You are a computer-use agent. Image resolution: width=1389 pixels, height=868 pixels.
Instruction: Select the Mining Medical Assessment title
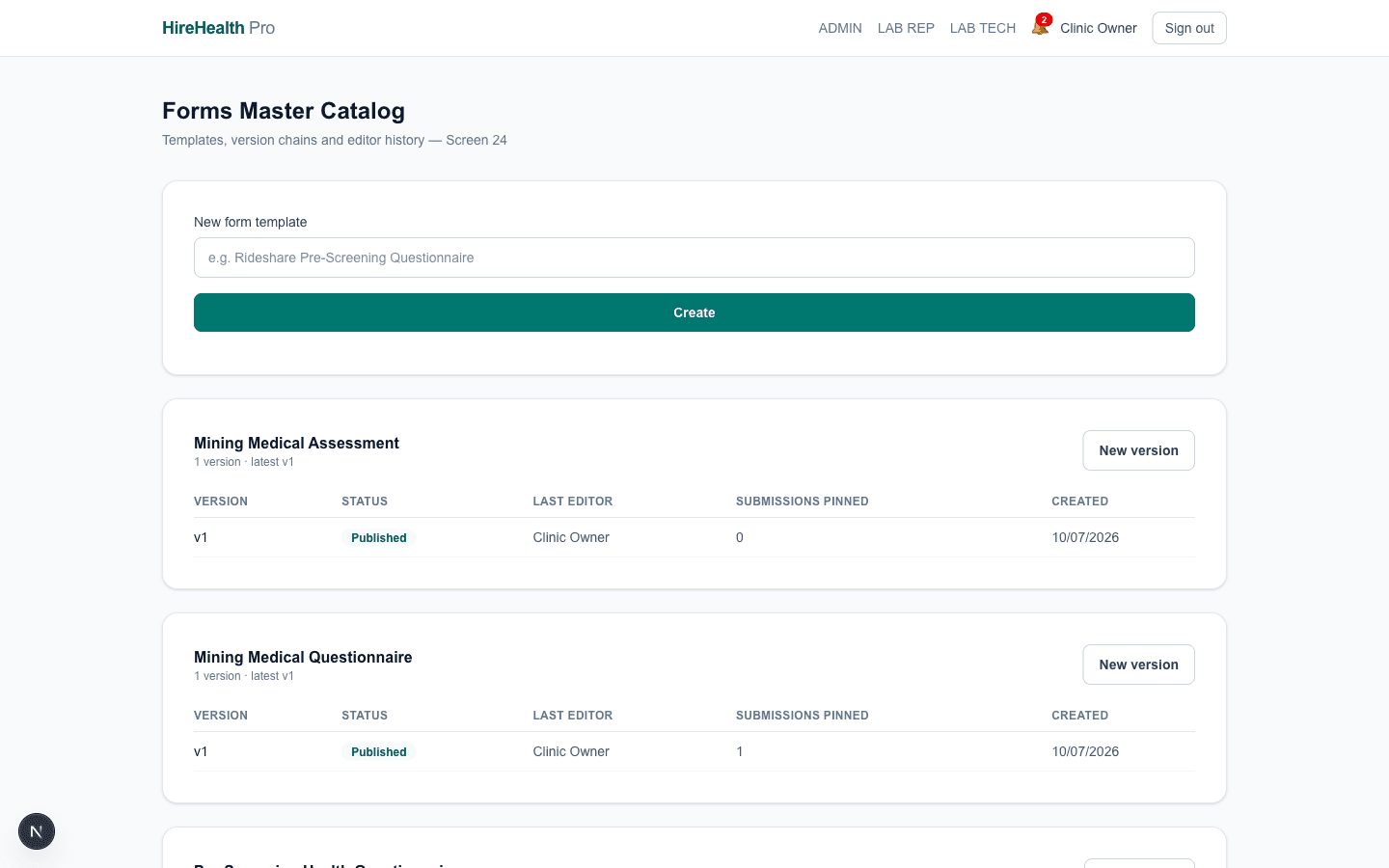click(x=296, y=443)
